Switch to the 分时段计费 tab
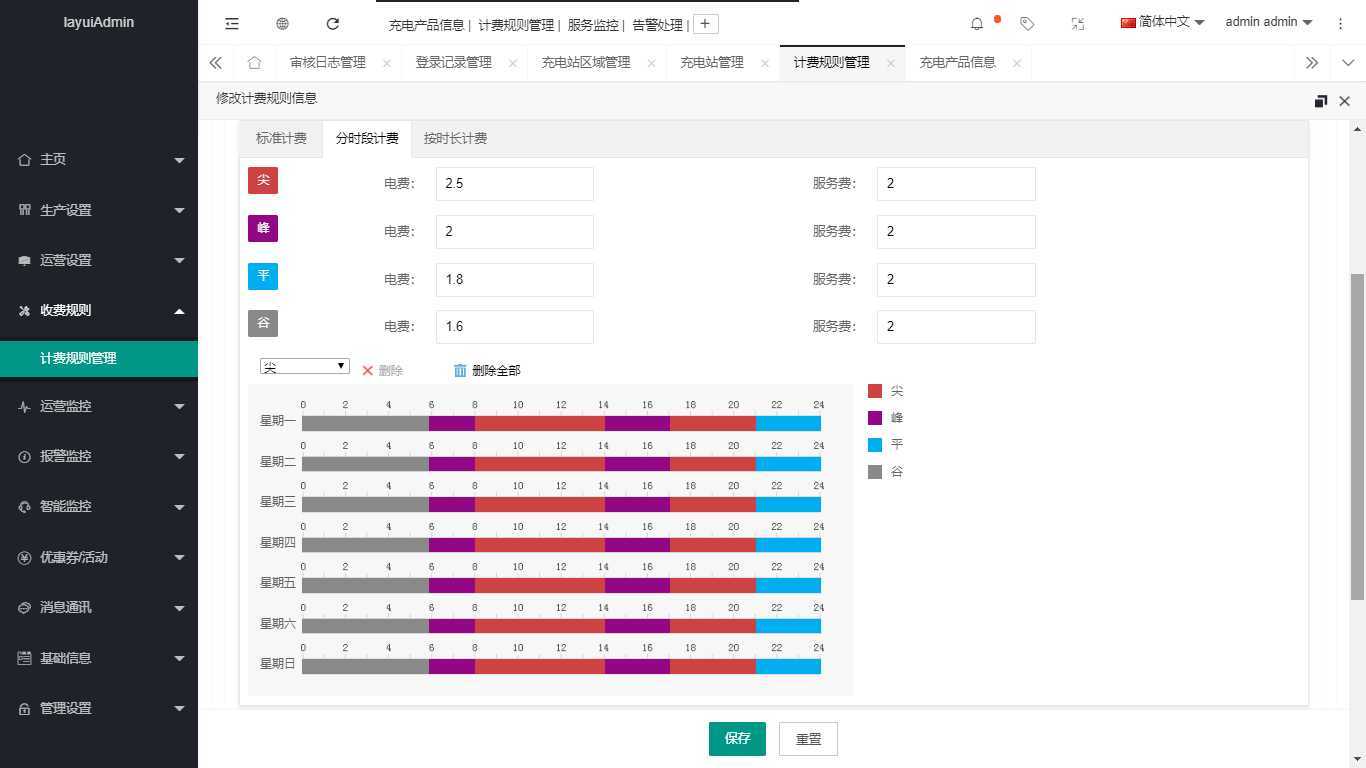The height and width of the screenshot is (768, 1366). [x=367, y=138]
